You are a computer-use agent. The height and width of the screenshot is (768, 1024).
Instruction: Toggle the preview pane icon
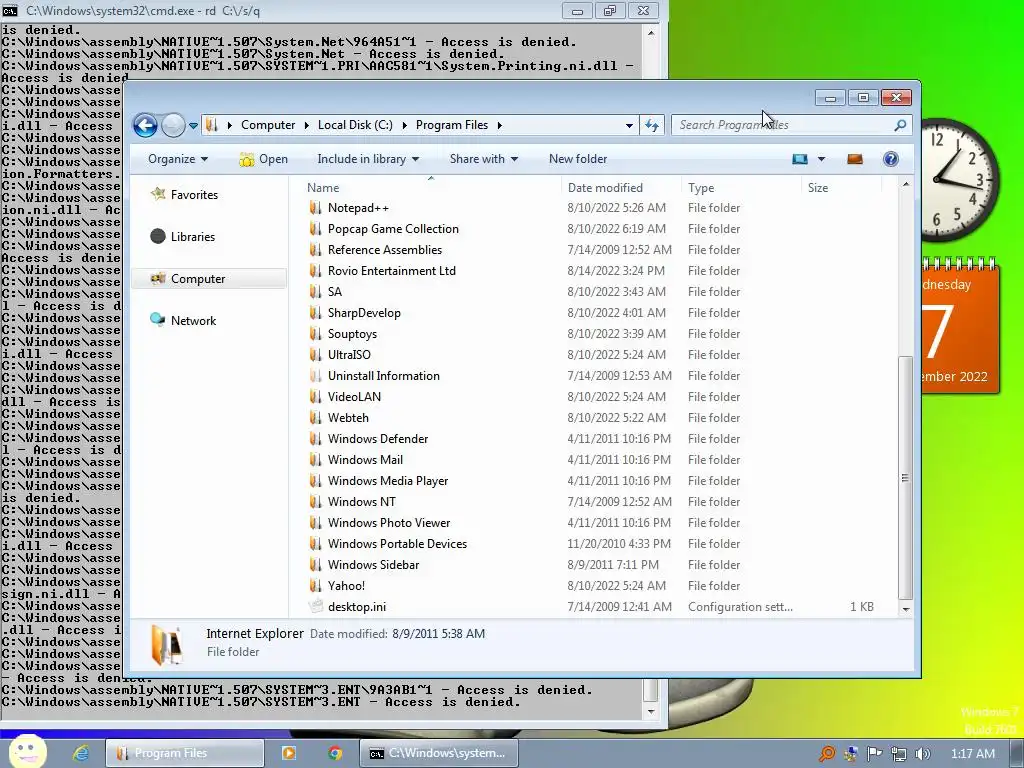[855, 159]
